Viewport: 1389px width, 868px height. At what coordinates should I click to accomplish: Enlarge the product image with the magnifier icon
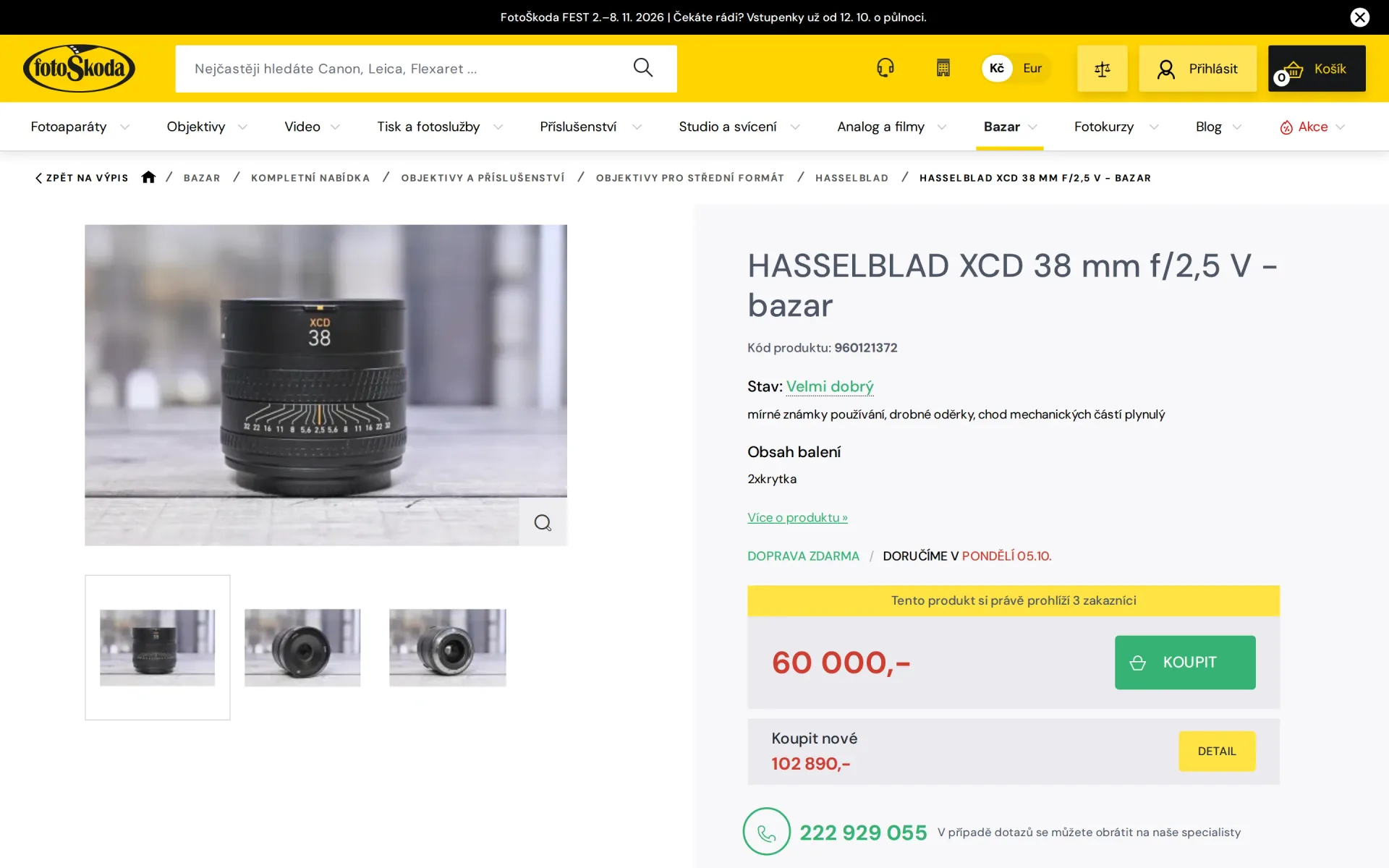pyautogui.click(x=543, y=522)
